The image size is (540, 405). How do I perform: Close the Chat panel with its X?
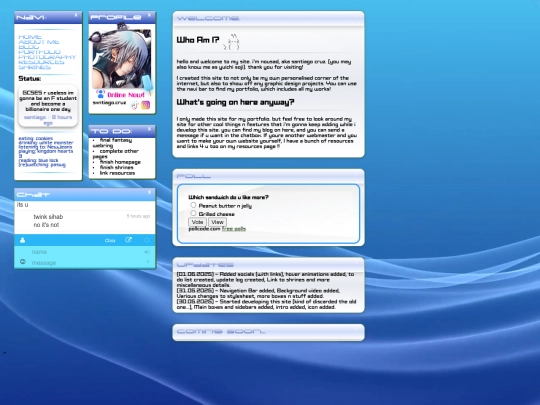149,192
